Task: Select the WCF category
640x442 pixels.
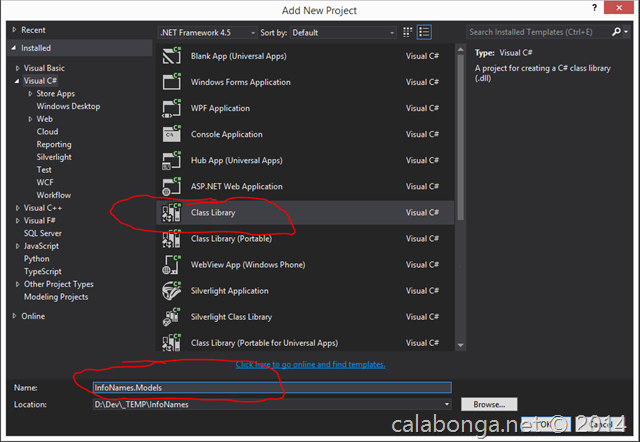Action: click(45, 182)
